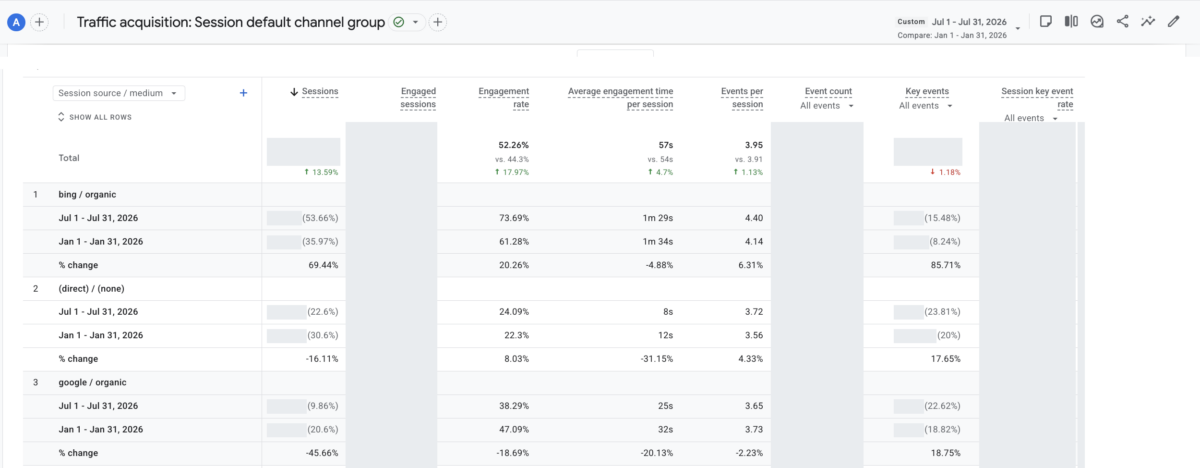Open the dropdown arrow beside the report title
This screenshot has width=1200, height=468.
pos(415,22)
